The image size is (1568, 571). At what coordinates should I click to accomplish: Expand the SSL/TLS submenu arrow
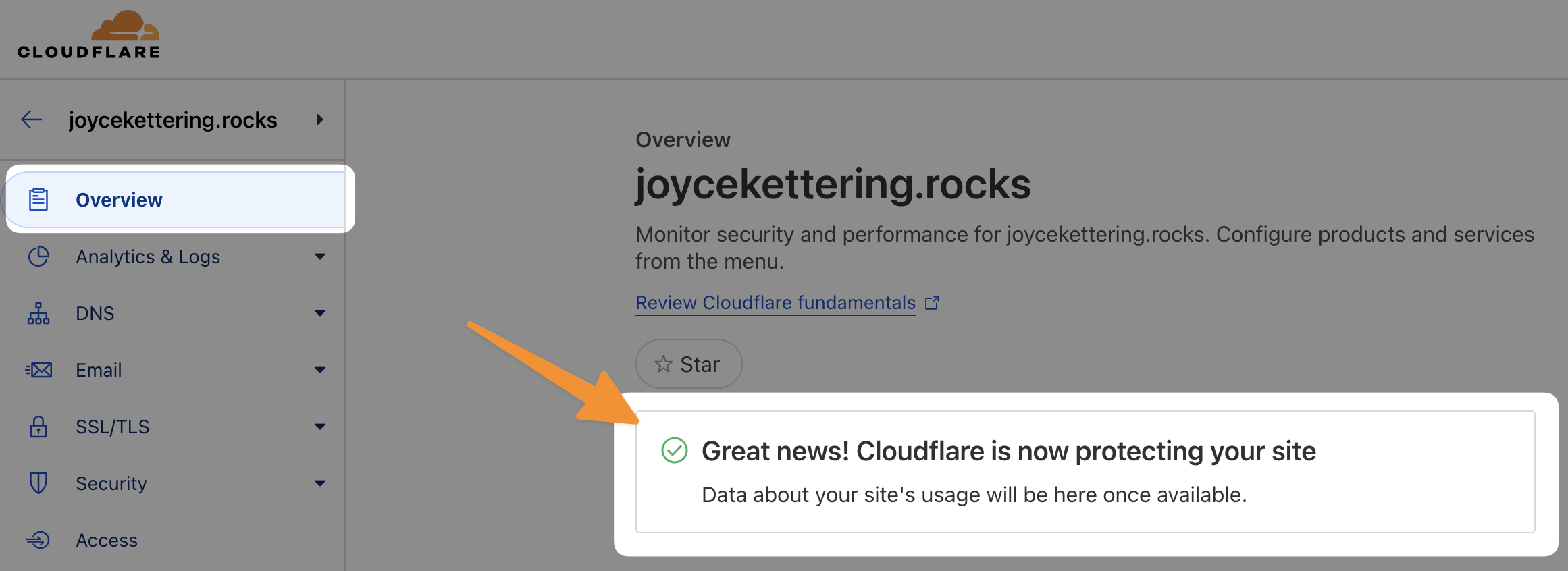click(320, 427)
